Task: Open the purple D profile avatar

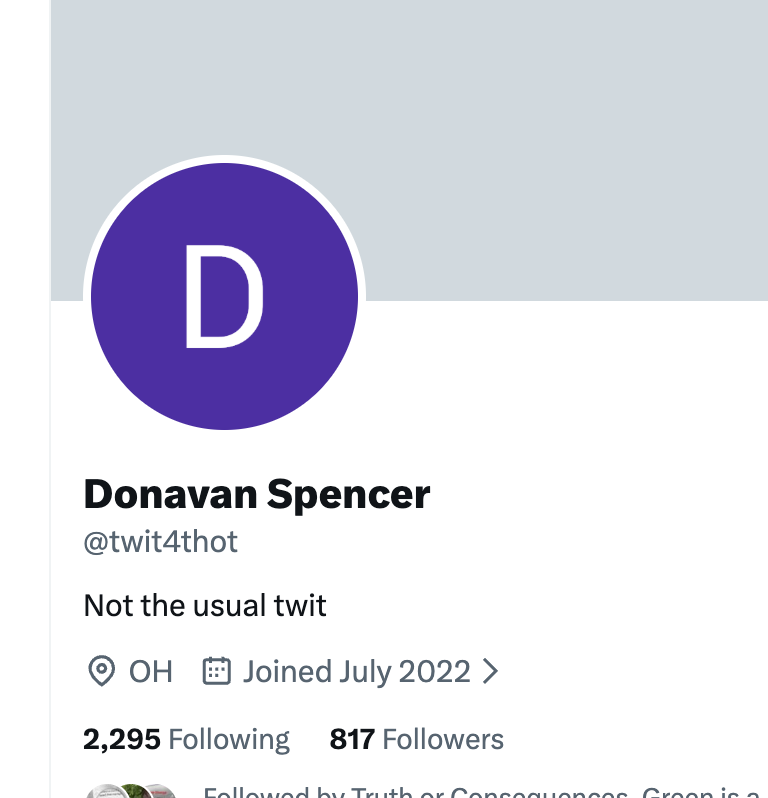Action: coord(224,296)
